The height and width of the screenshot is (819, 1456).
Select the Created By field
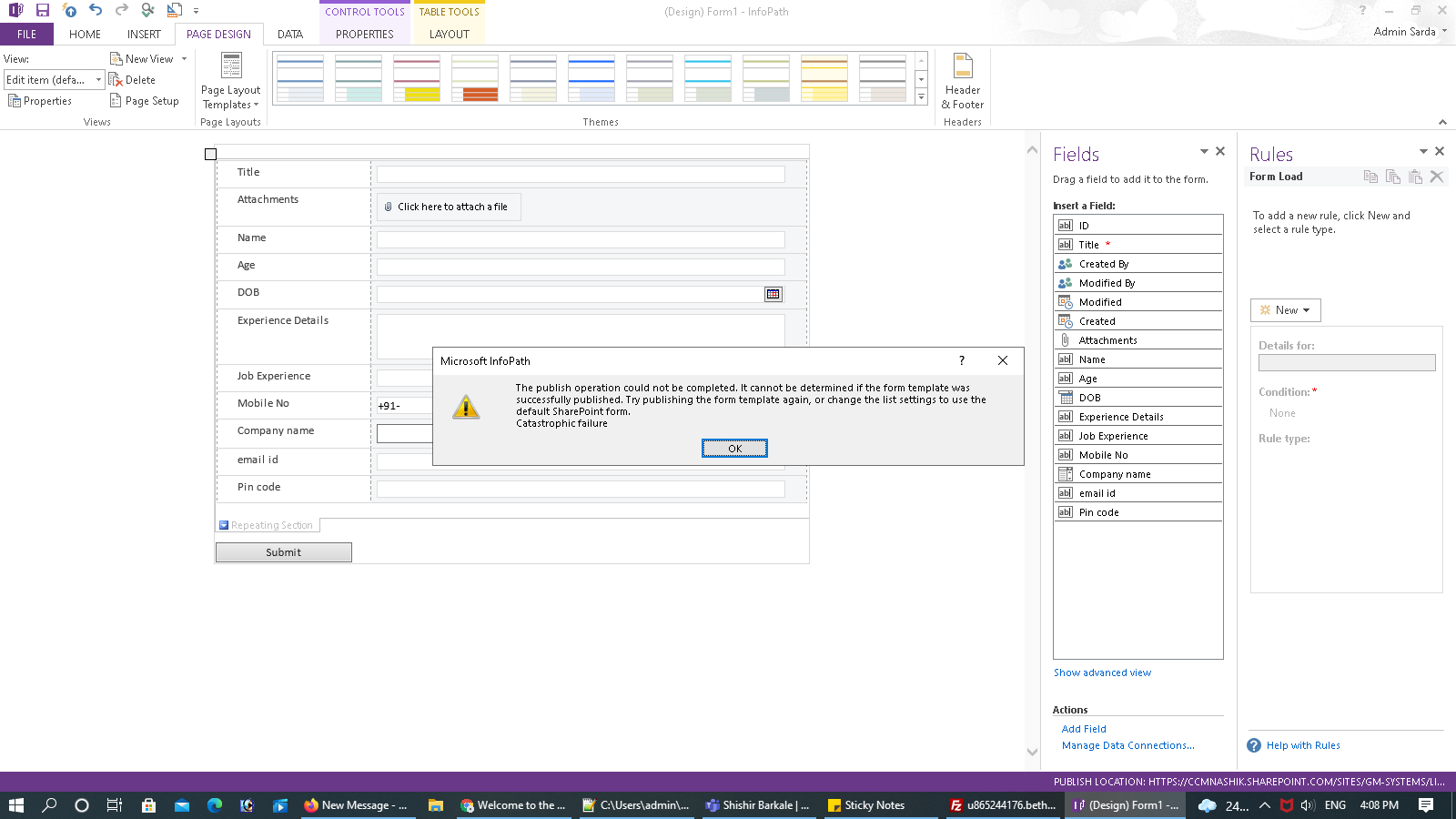pos(1137,263)
